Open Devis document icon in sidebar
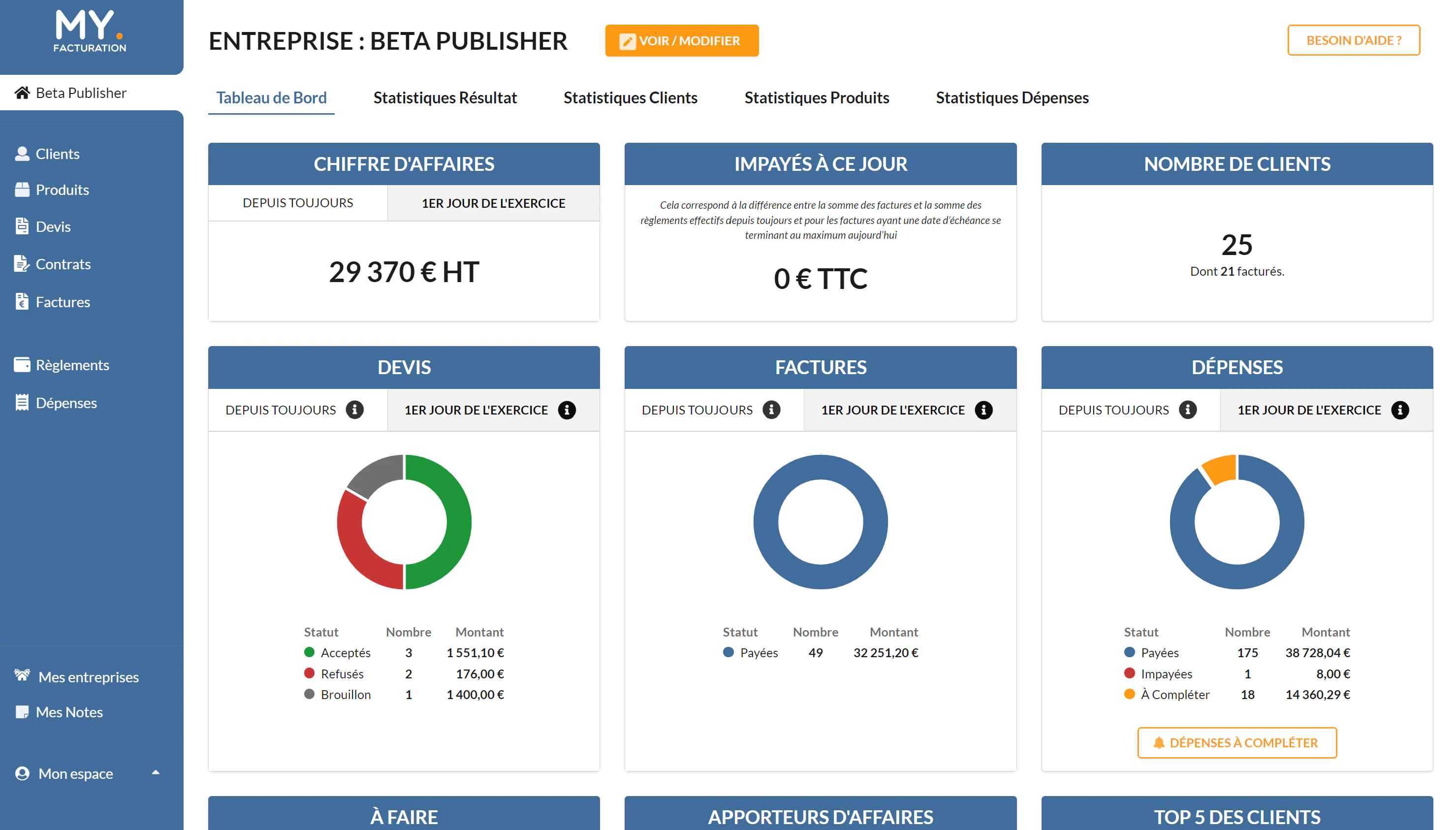The image size is (1456, 830). click(x=22, y=226)
